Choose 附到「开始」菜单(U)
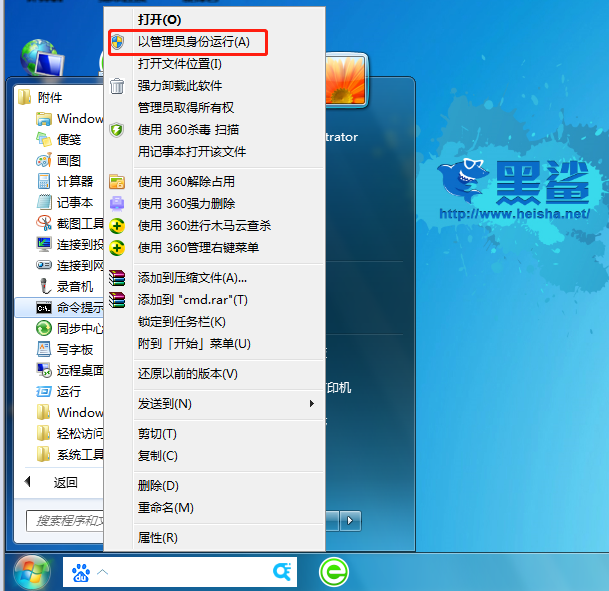Screen dimensions: 609x591 [x=214, y=344]
